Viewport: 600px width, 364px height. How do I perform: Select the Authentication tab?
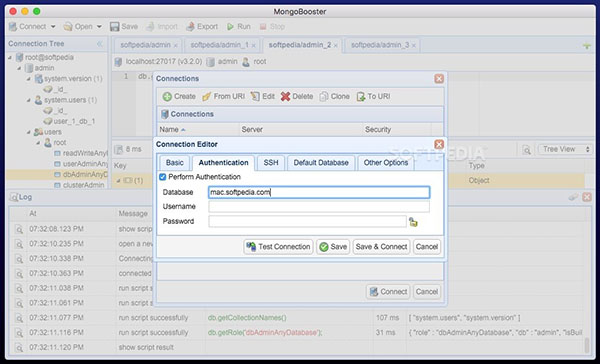point(223,163)
